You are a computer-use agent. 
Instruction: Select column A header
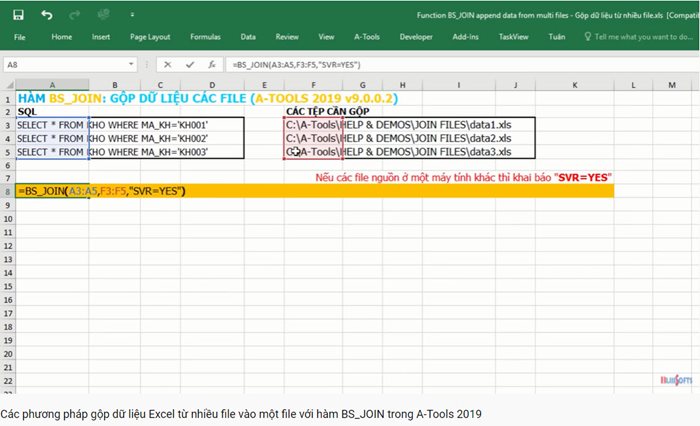[52, 85]
